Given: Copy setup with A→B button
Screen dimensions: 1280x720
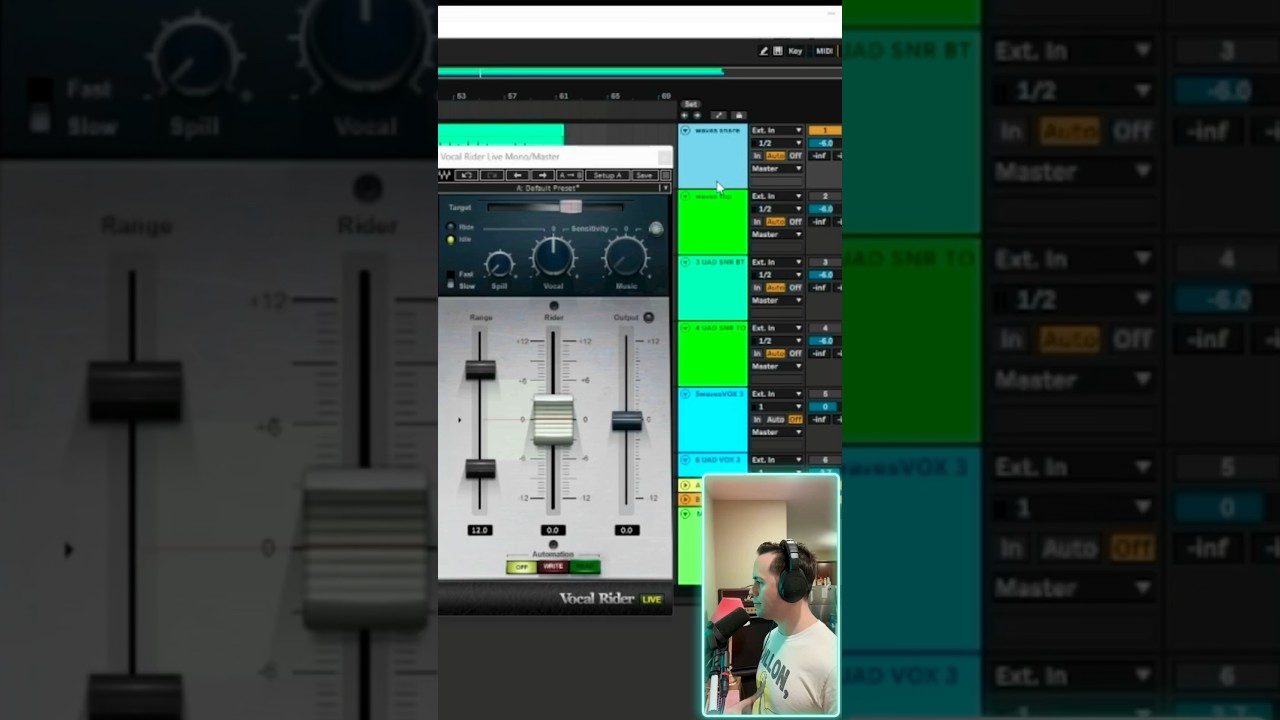Looking at the screenshot, I should 570,175.
